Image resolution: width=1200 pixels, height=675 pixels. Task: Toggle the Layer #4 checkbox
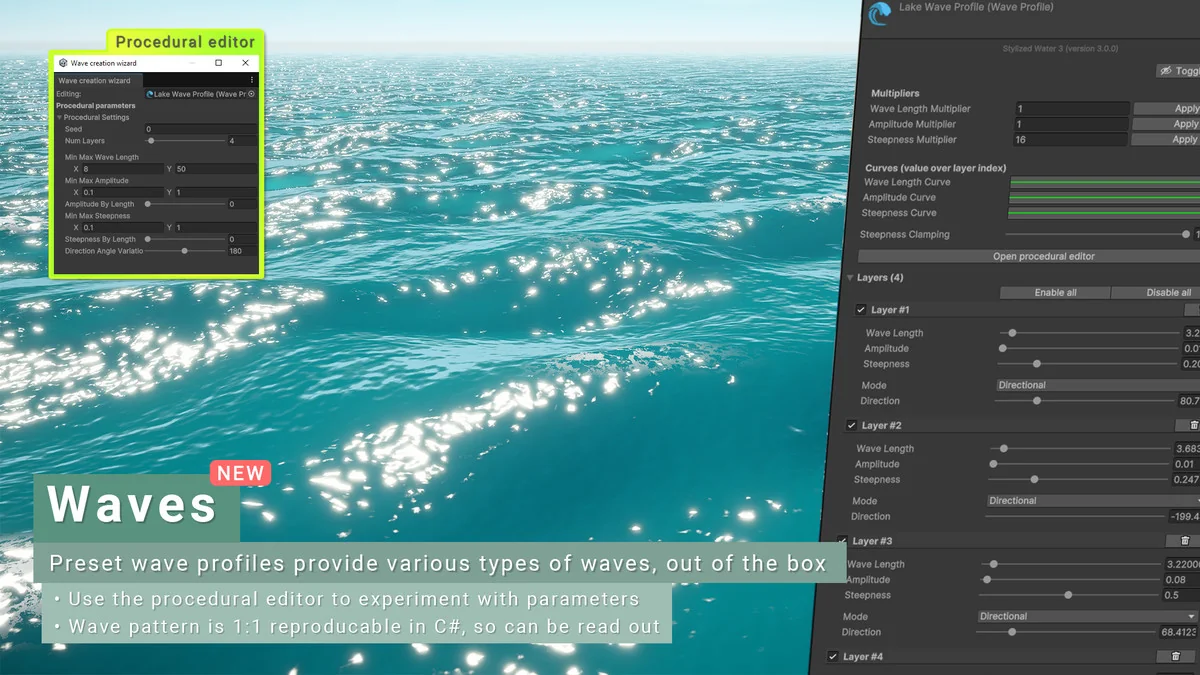click(x=833, y=657)
